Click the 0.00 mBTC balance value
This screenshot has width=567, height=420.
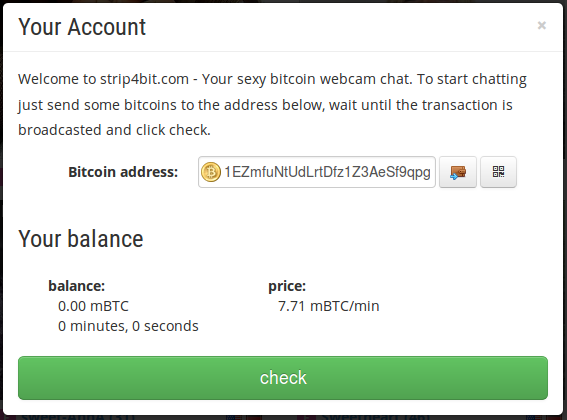(x=93, y=306)
